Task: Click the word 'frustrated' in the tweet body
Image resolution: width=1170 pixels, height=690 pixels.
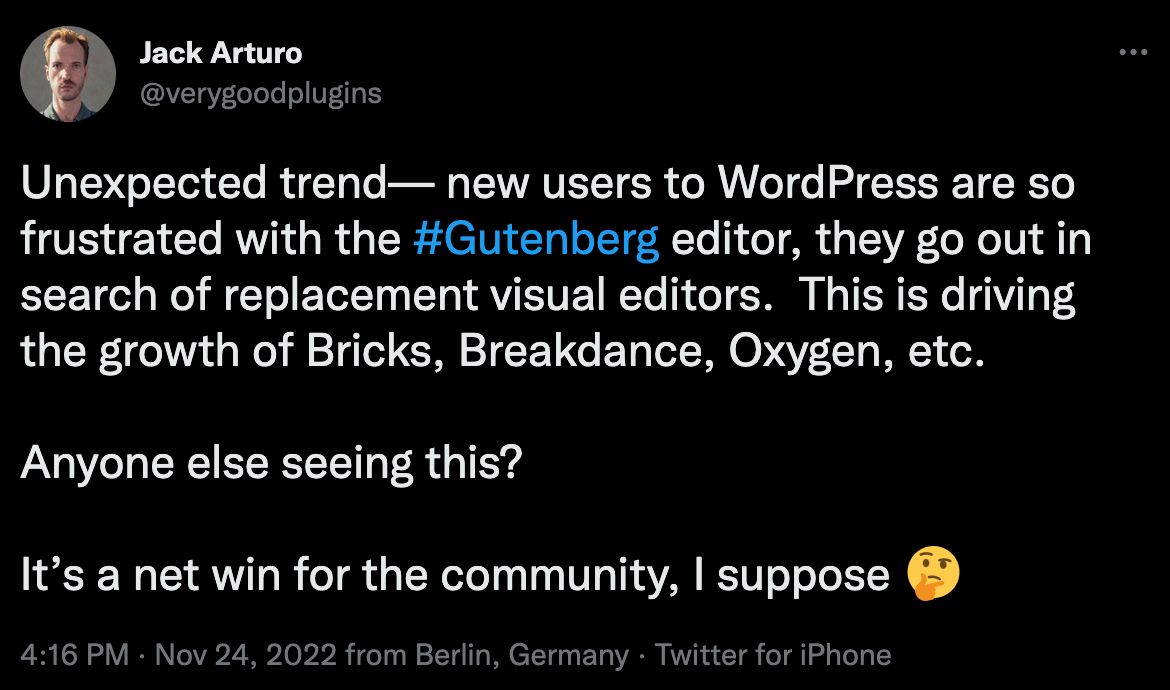Action: tap(125, 238)
